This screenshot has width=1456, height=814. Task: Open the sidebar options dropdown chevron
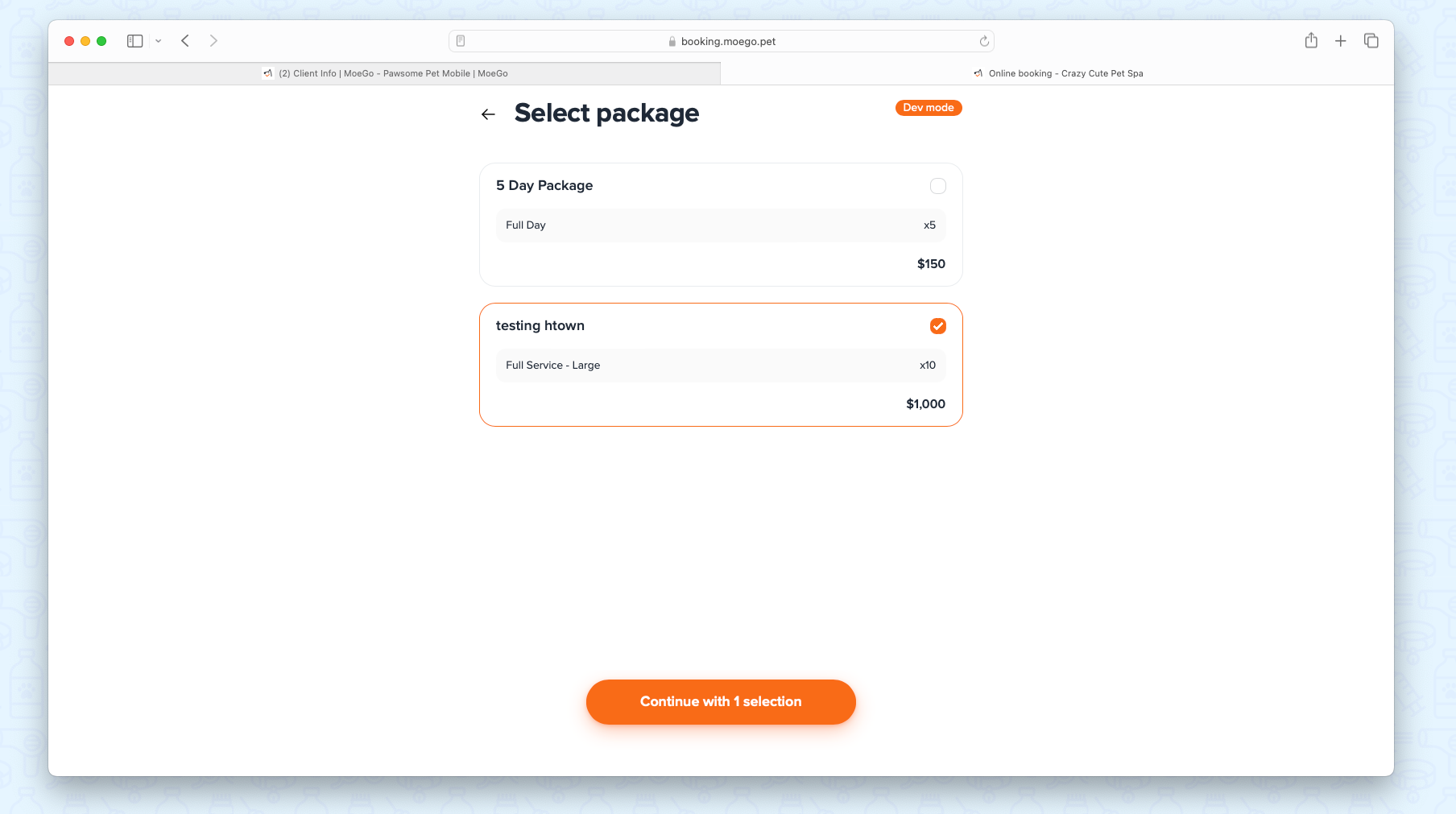tap(159, 41)
